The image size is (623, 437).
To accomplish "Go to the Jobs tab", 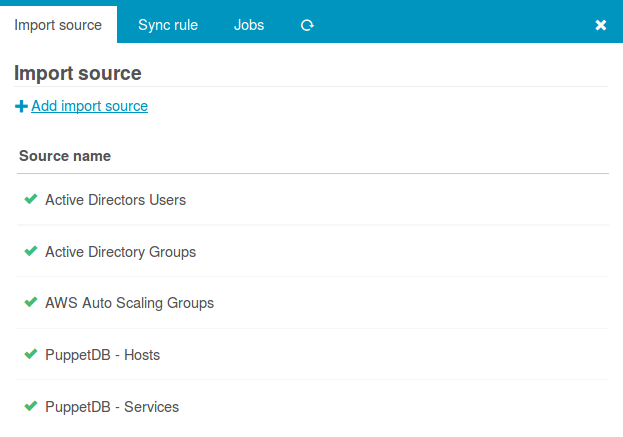I will (249, 25).
